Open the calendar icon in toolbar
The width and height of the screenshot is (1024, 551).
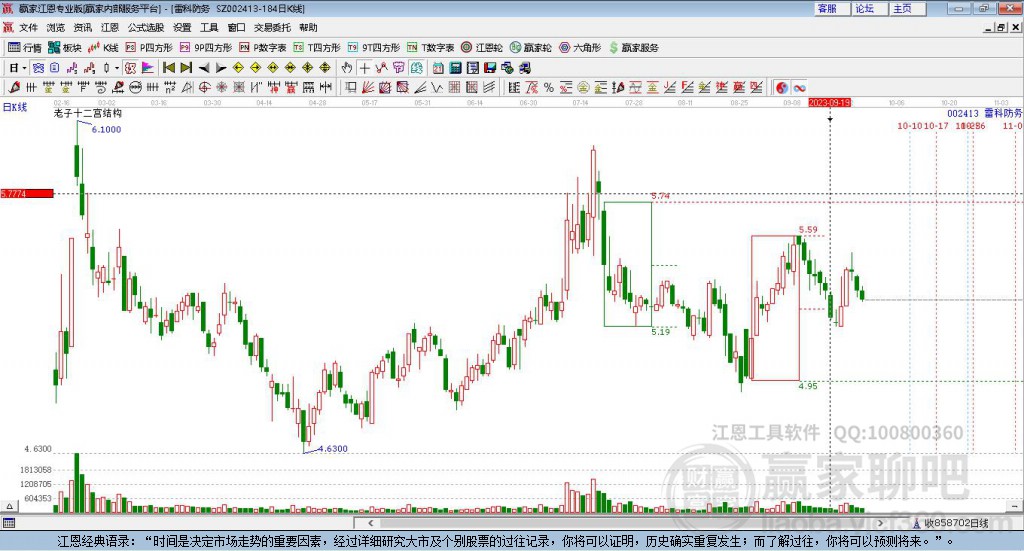point(438,68)
